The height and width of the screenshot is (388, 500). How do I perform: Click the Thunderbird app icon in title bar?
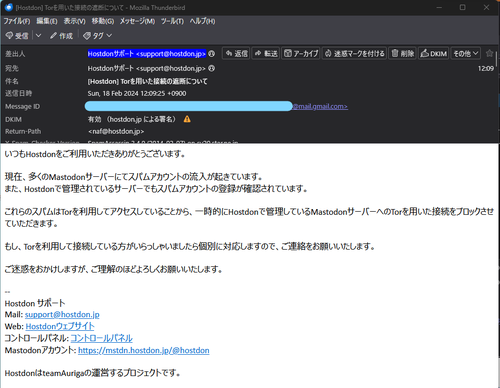click(9, 7)
